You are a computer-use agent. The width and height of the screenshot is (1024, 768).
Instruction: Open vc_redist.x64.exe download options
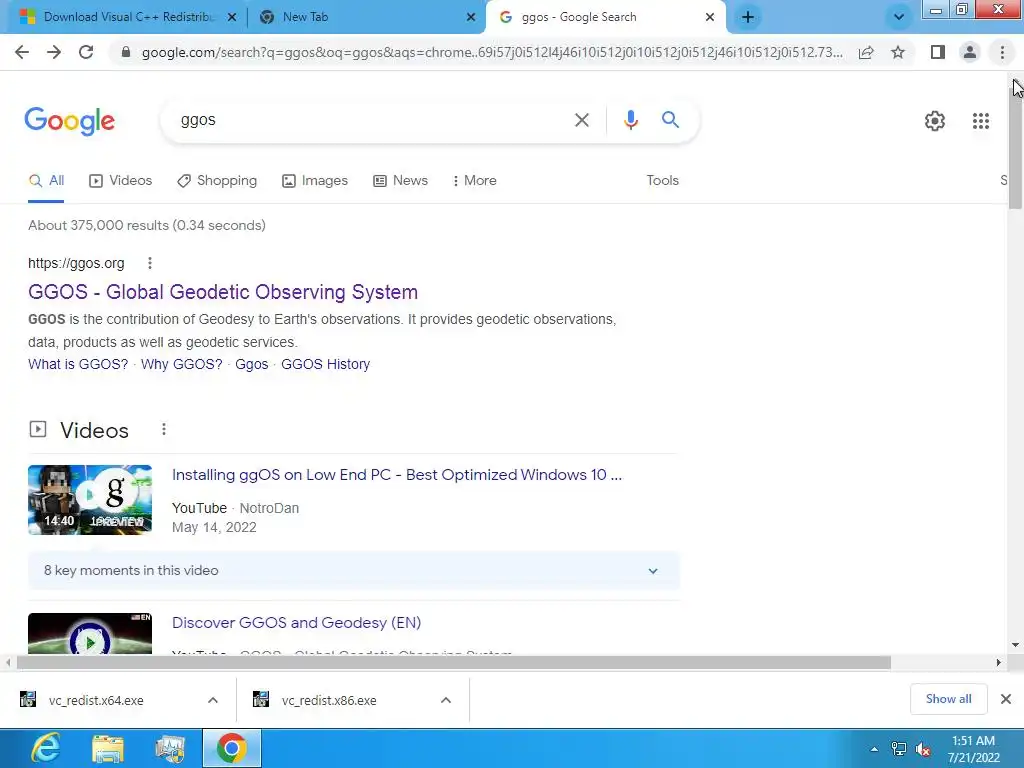tap(213, 700)
